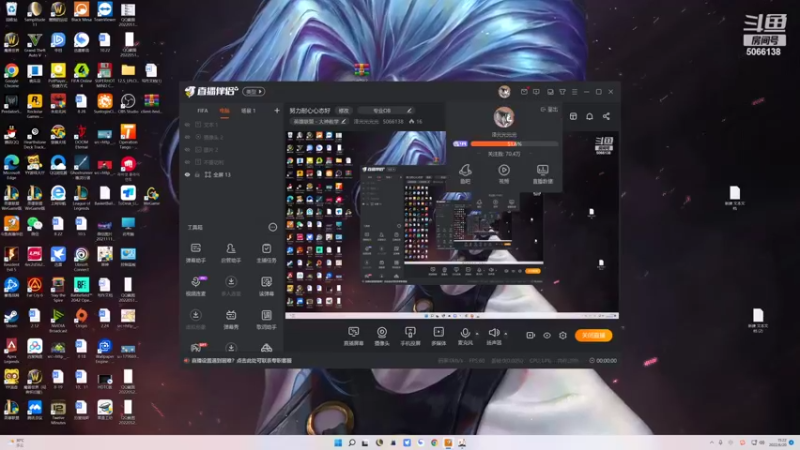Open the shirt-shaped icon menu in title bar
800x450 pixels.
562,92
